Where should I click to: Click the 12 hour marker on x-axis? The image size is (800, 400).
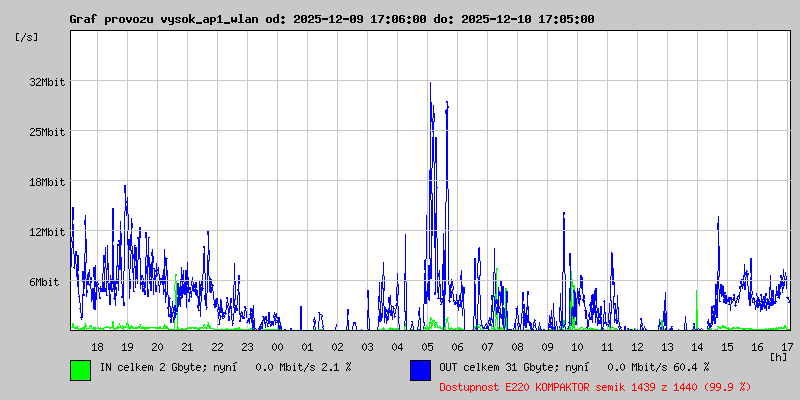(x=637, y=347)
